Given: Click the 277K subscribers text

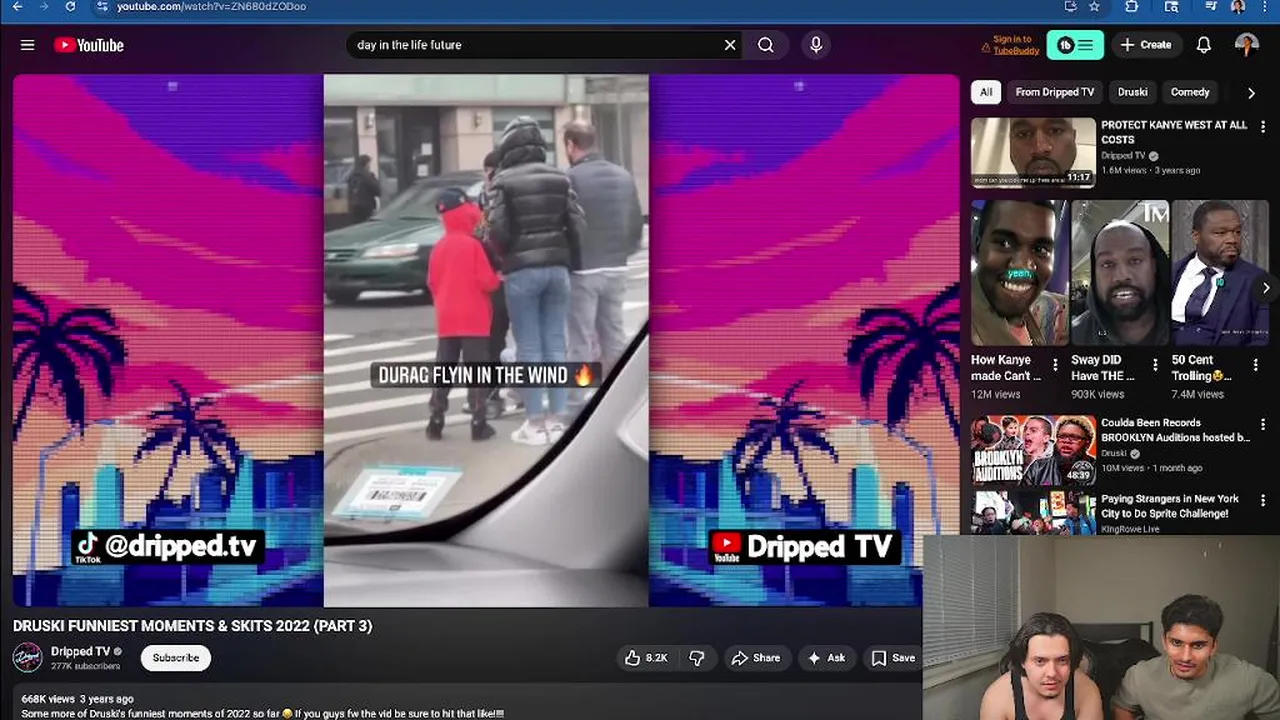Looking at the screenshot, I should pyautogui.click(x=85, y=666).
